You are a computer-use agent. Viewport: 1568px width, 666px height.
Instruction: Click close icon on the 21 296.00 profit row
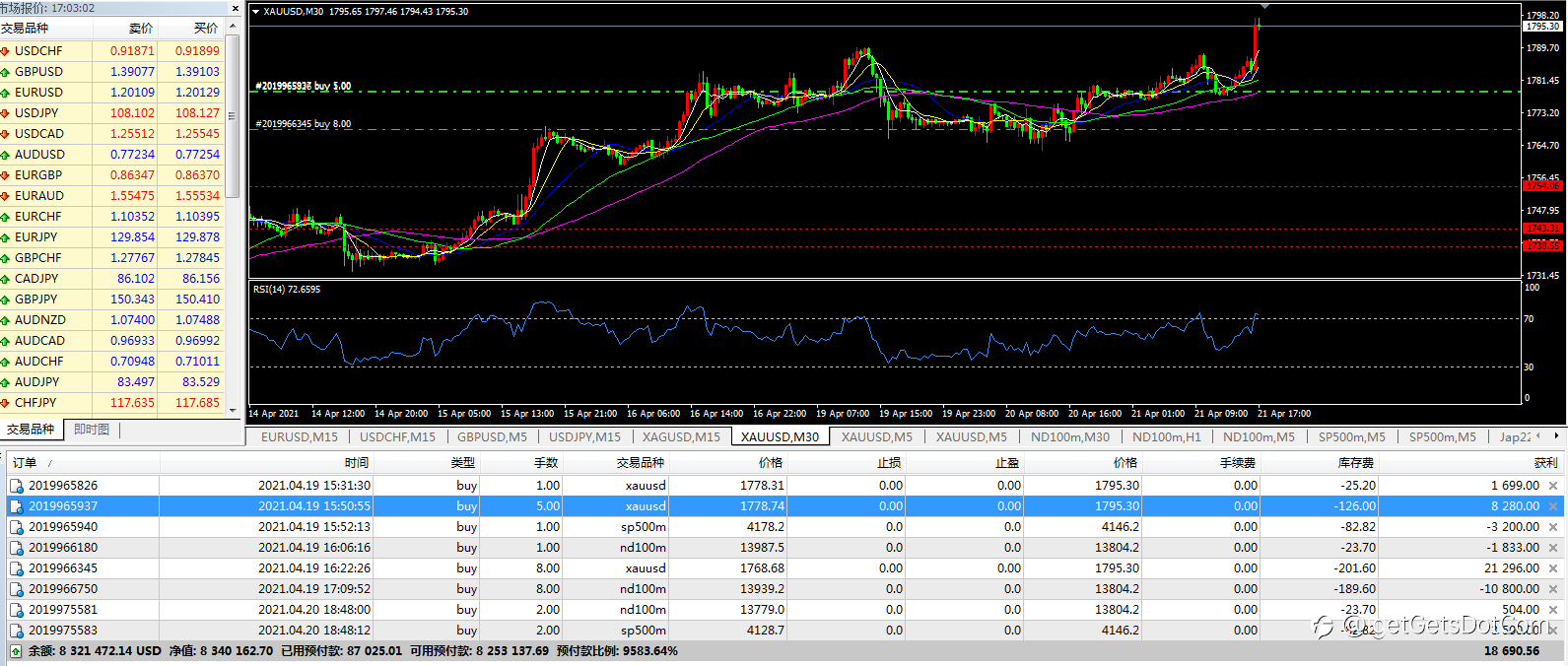point(1553,568)
